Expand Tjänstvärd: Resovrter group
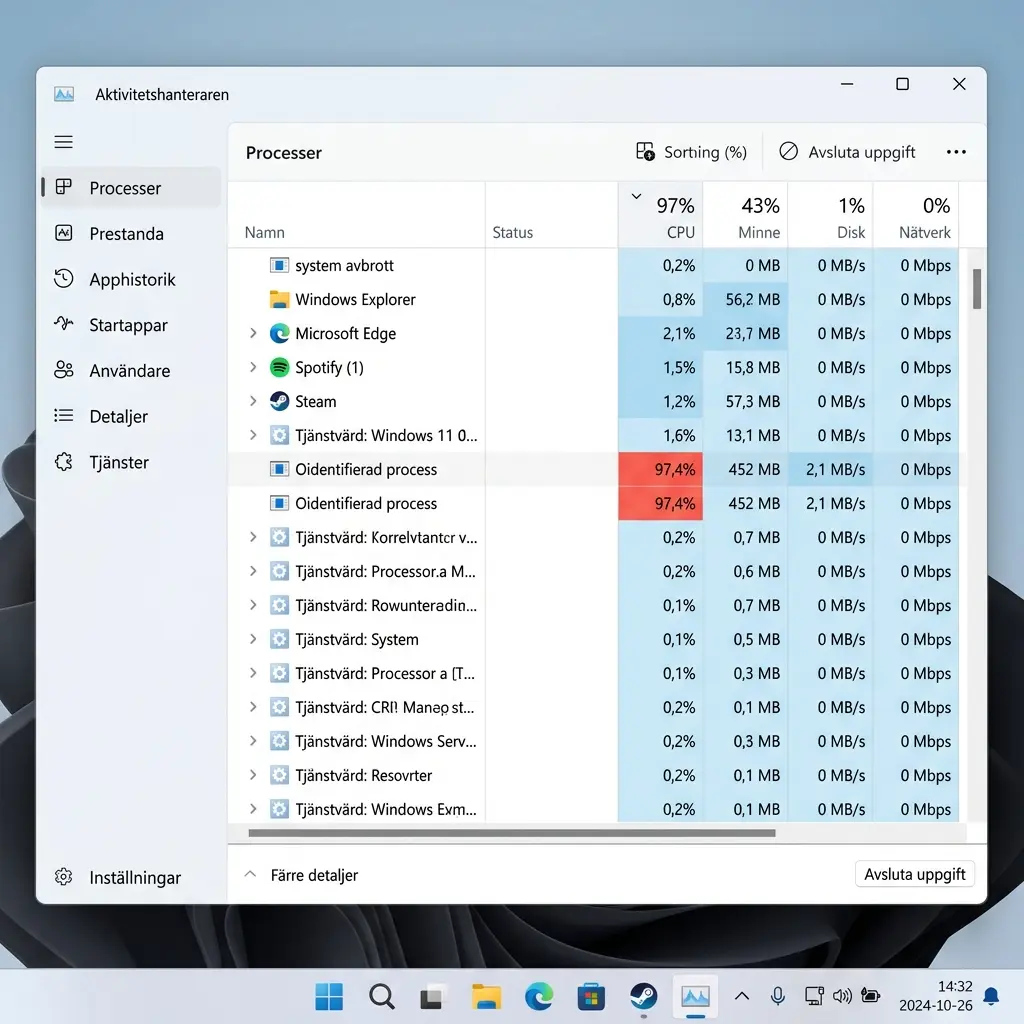This screenshot has width=1024, height=1024. pyautogui.click(x=253, y=775)
